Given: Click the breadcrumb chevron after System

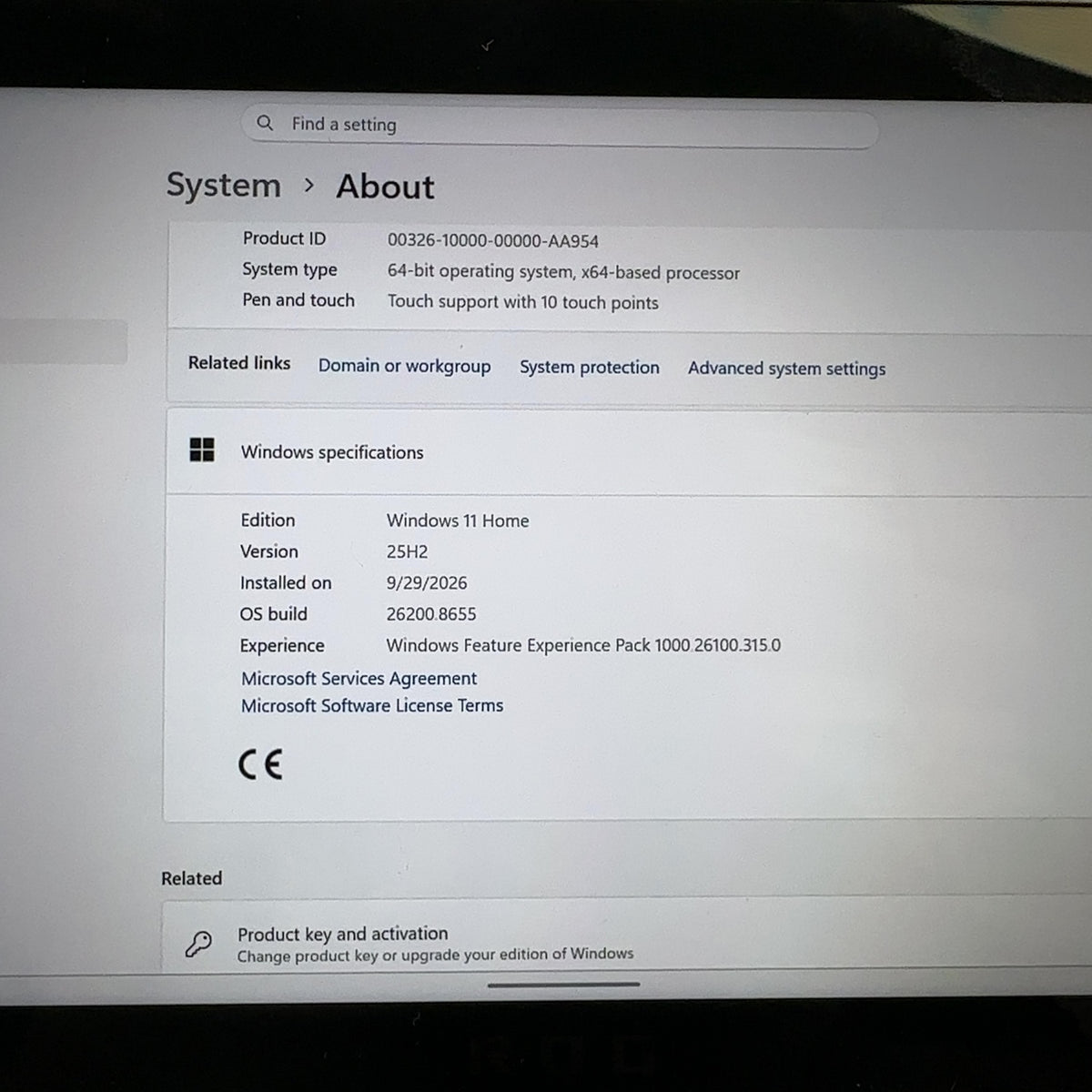Looking at the screenshot, I should coord(309,186).
